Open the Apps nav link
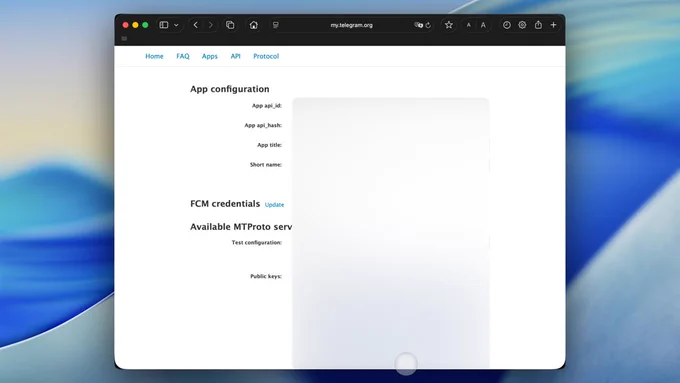 [x=209, y=56]
